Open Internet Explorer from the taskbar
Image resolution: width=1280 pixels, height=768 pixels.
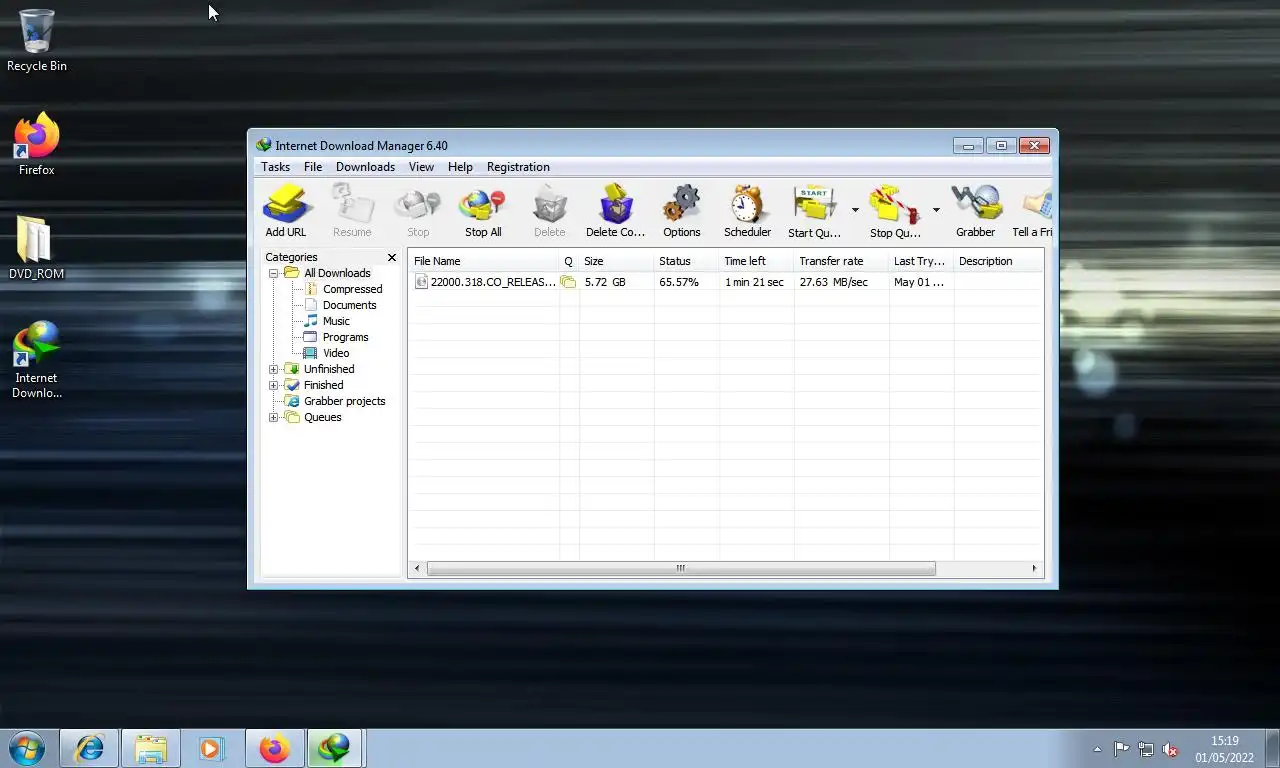(90, 748)
